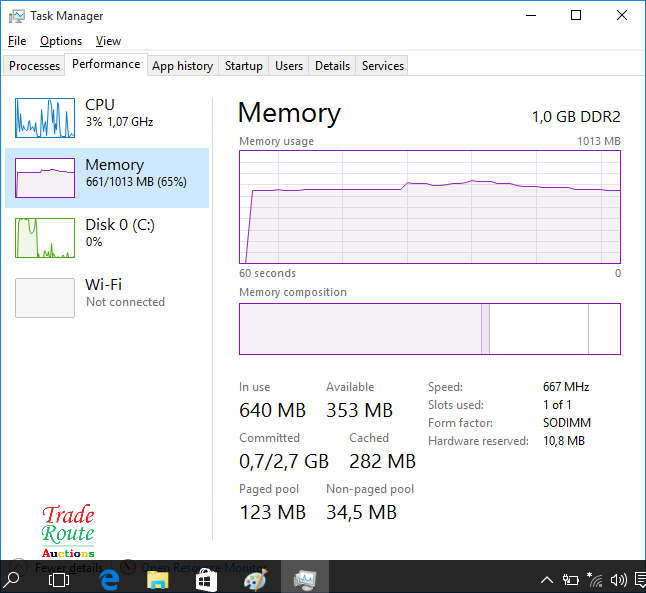The height and width of the screenshot is (593, 646).
Task: Open the File menu
Action: click(17, 41)
